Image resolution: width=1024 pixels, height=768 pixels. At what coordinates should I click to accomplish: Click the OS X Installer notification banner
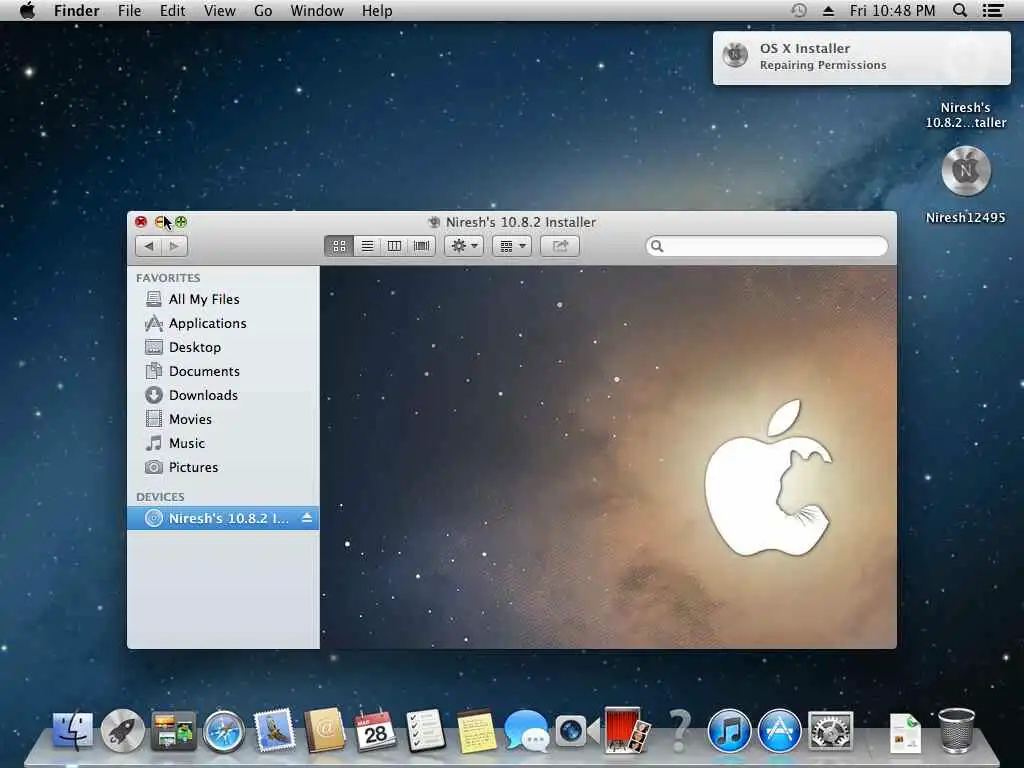(x=861, y=57)
